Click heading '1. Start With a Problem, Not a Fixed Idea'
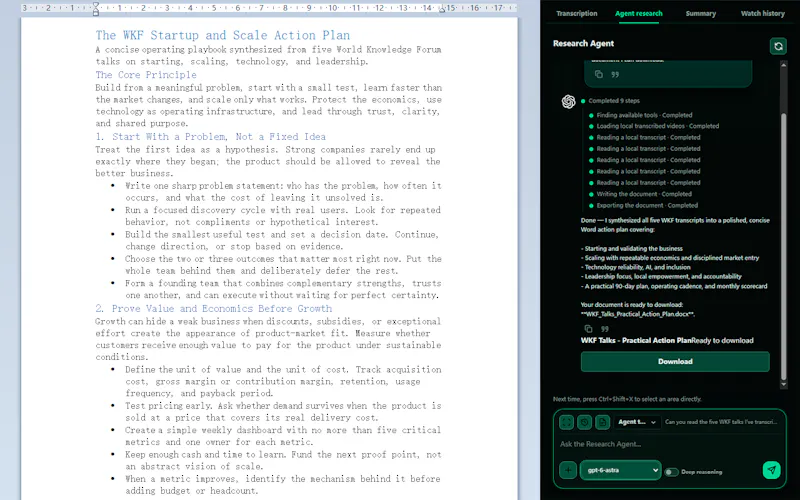 tap(210, 137)
